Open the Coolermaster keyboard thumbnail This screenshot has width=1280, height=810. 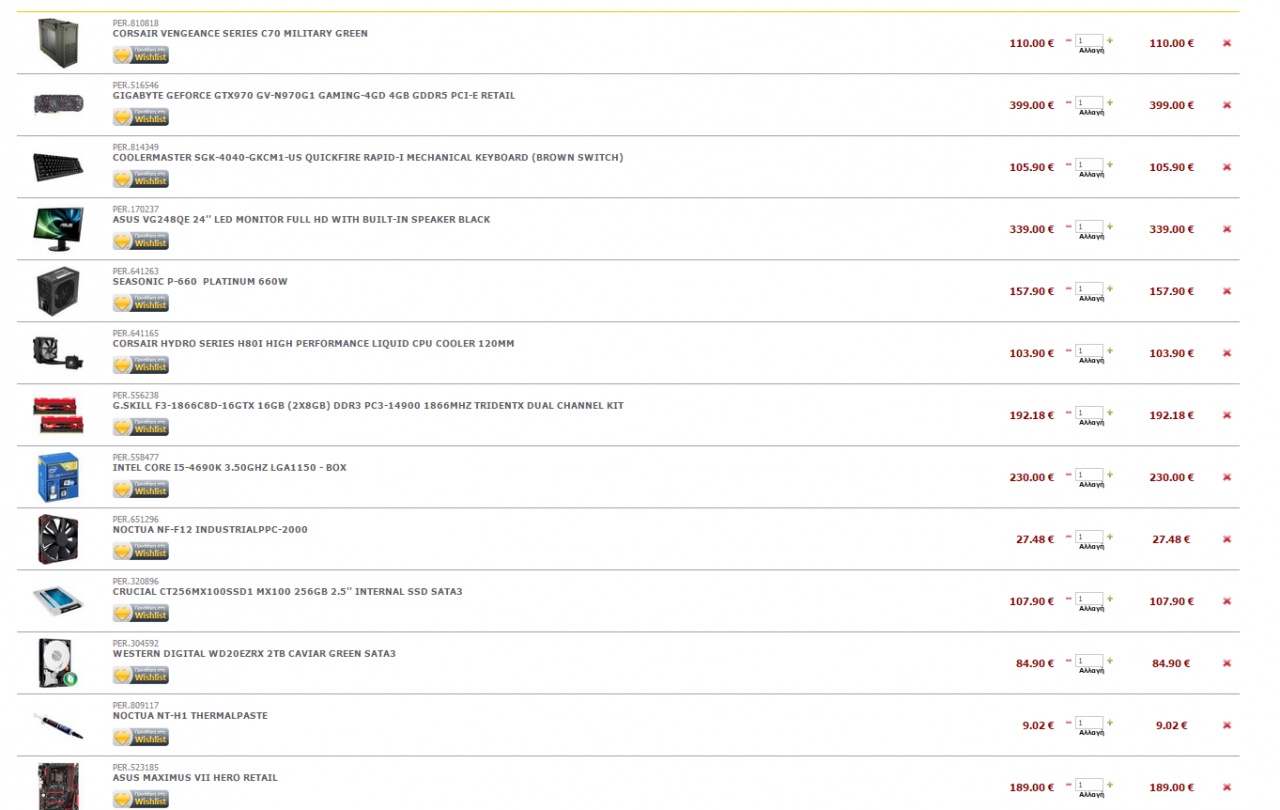[58, 167]
